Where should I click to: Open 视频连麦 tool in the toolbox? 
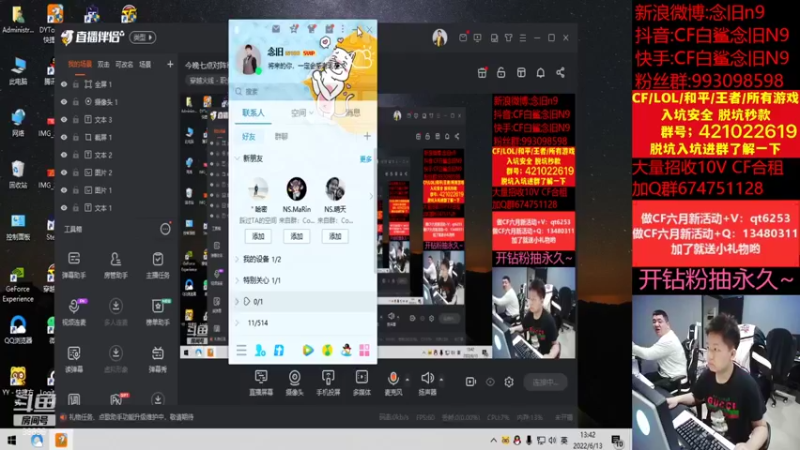[74, 311]
